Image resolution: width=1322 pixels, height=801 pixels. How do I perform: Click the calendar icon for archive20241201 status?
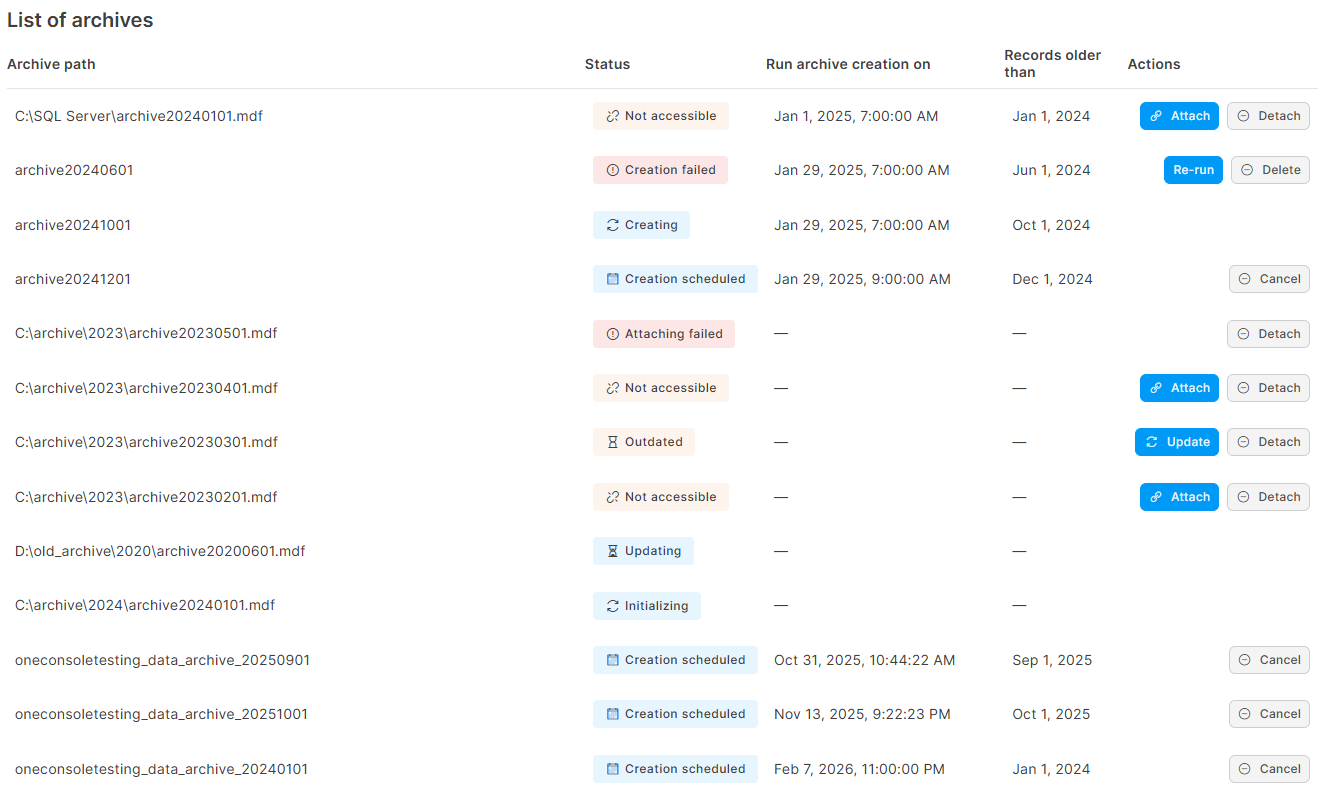[613, 279]
